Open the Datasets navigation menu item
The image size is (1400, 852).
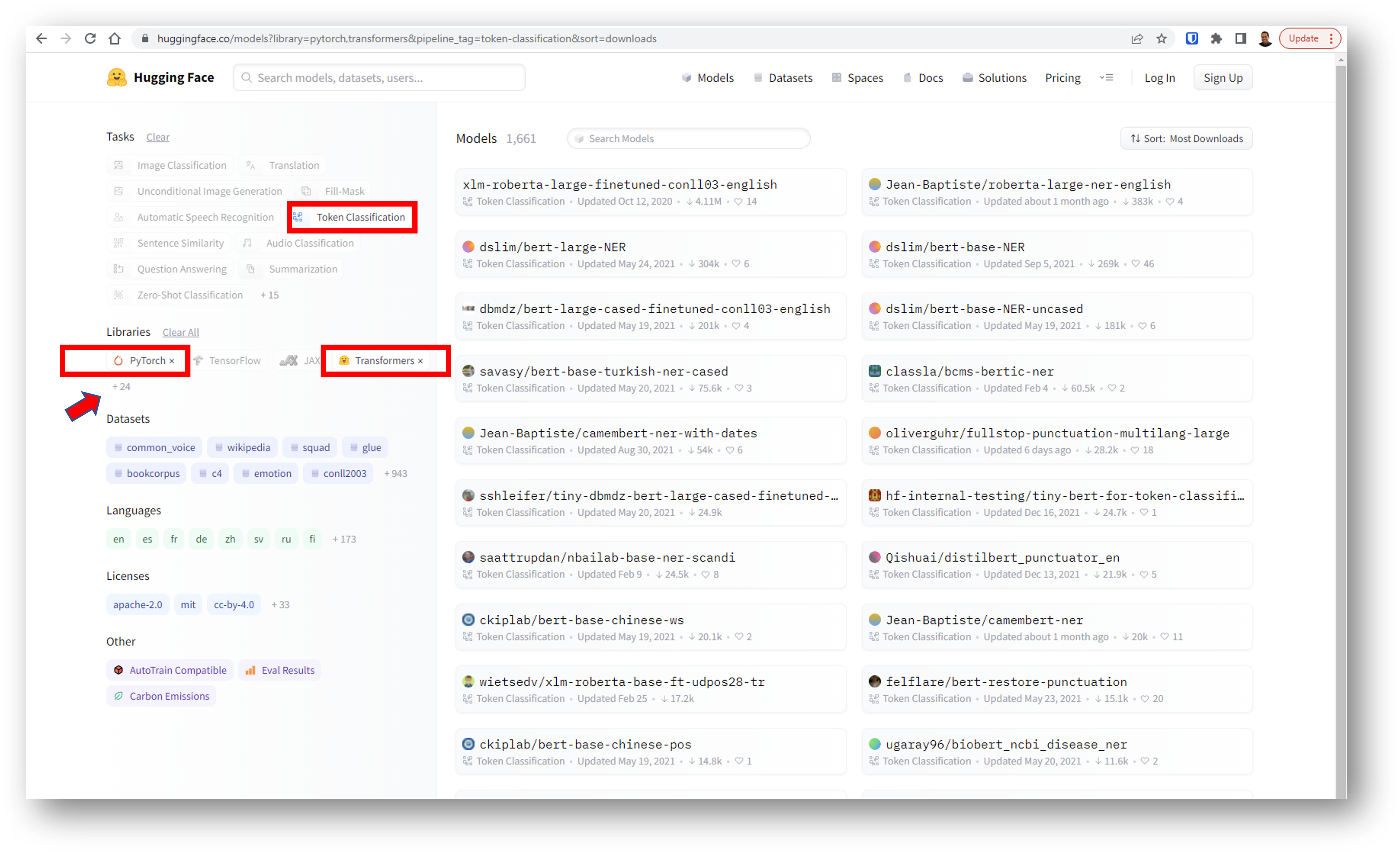[783, 78]
